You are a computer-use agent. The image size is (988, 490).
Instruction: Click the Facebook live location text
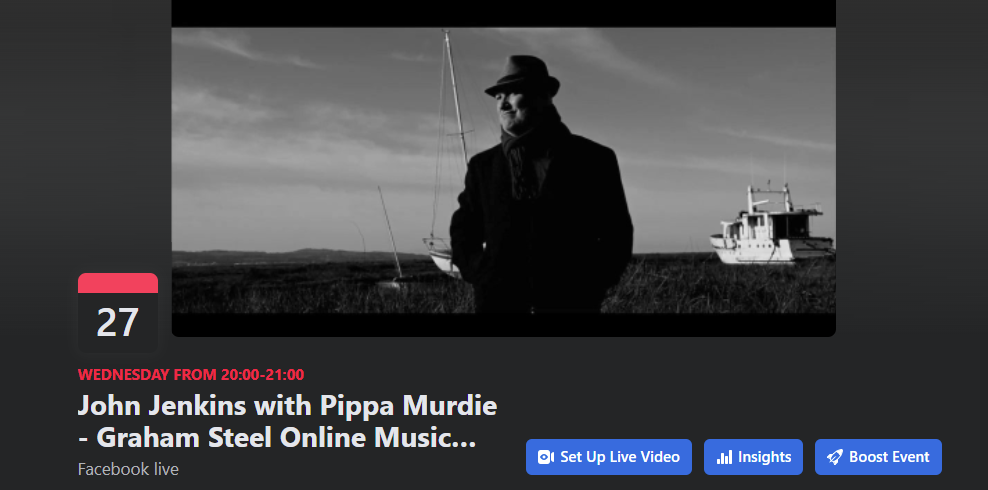pyautogui.click(x=128, y=469)
